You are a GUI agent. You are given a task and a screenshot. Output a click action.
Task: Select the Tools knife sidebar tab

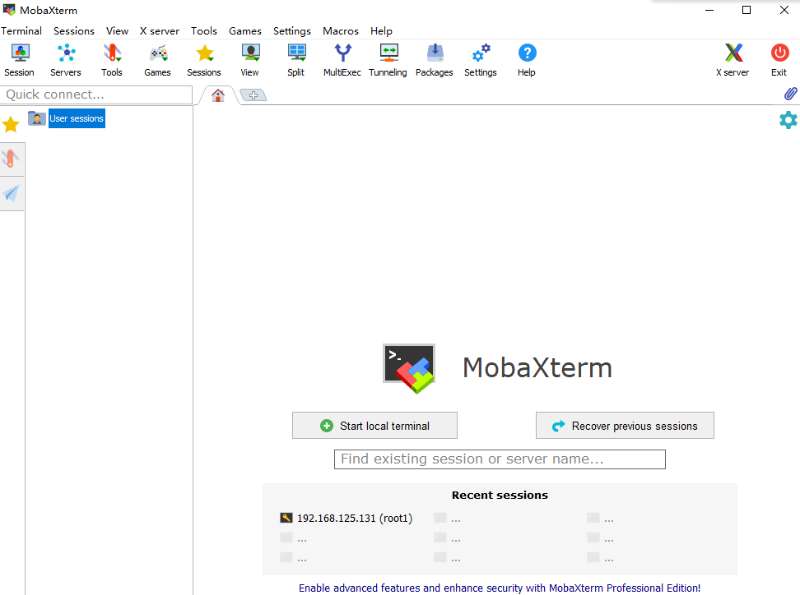coord(11,159)
